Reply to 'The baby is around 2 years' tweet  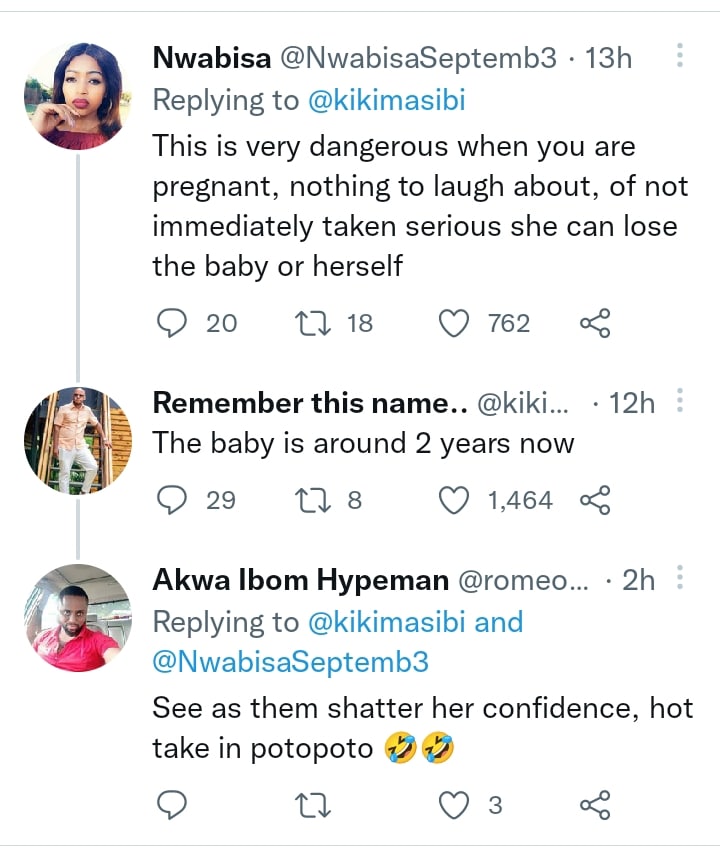point(173,500)
